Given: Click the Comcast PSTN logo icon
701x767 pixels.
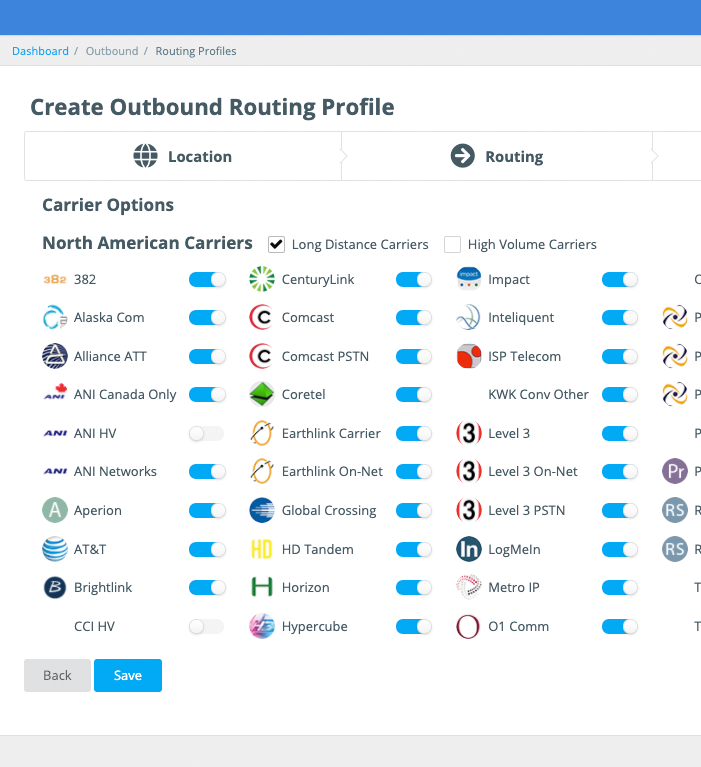Looking at the screenshot, I should [x=262, y=356].
